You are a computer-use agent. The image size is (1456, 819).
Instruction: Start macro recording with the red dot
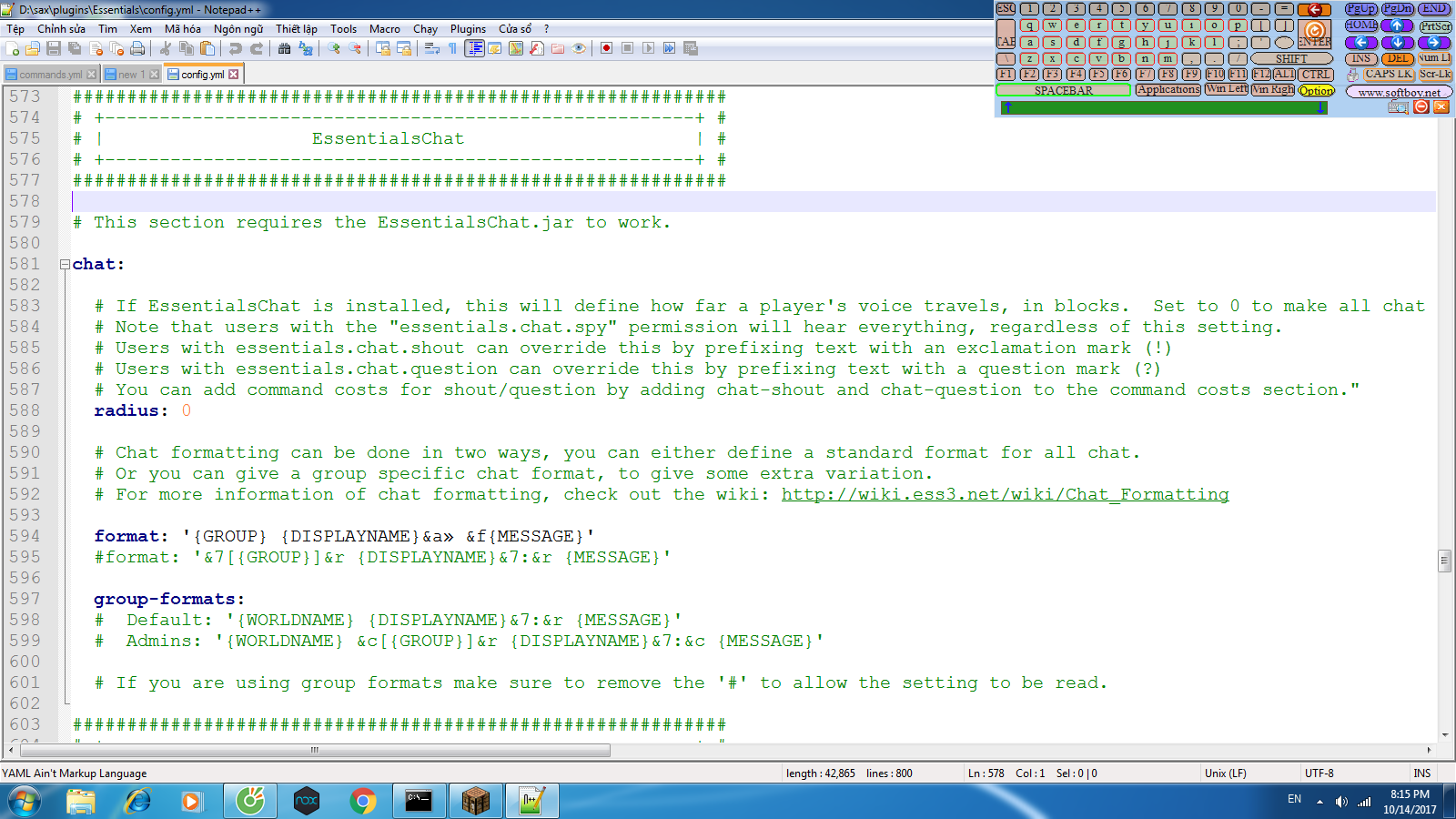pyautogui.click(x=606, y=48)
